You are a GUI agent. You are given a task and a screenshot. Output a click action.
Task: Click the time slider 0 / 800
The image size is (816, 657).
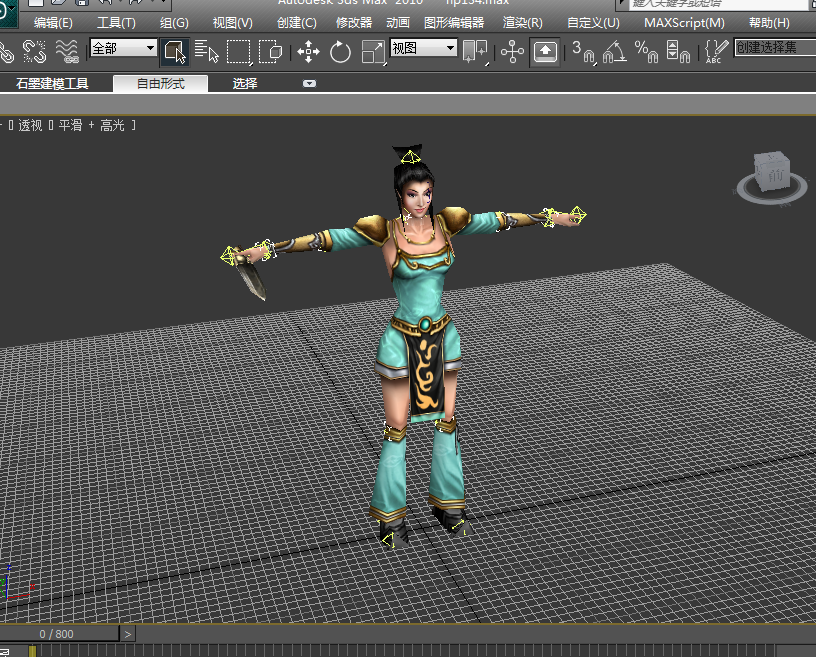pos(59,634)
